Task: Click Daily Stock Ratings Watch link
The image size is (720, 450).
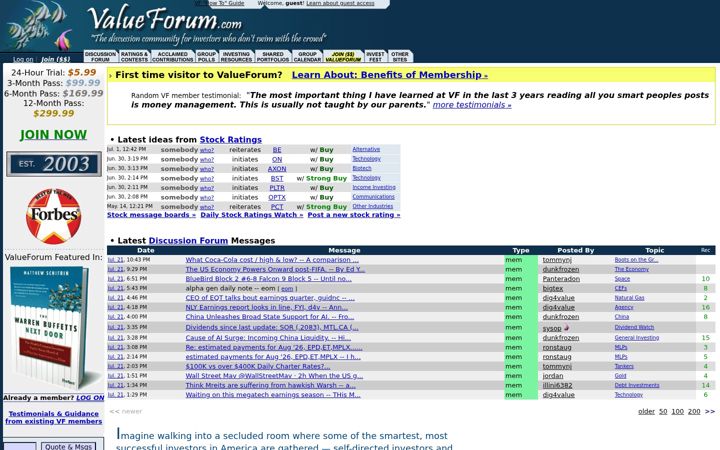Action: 252,215
